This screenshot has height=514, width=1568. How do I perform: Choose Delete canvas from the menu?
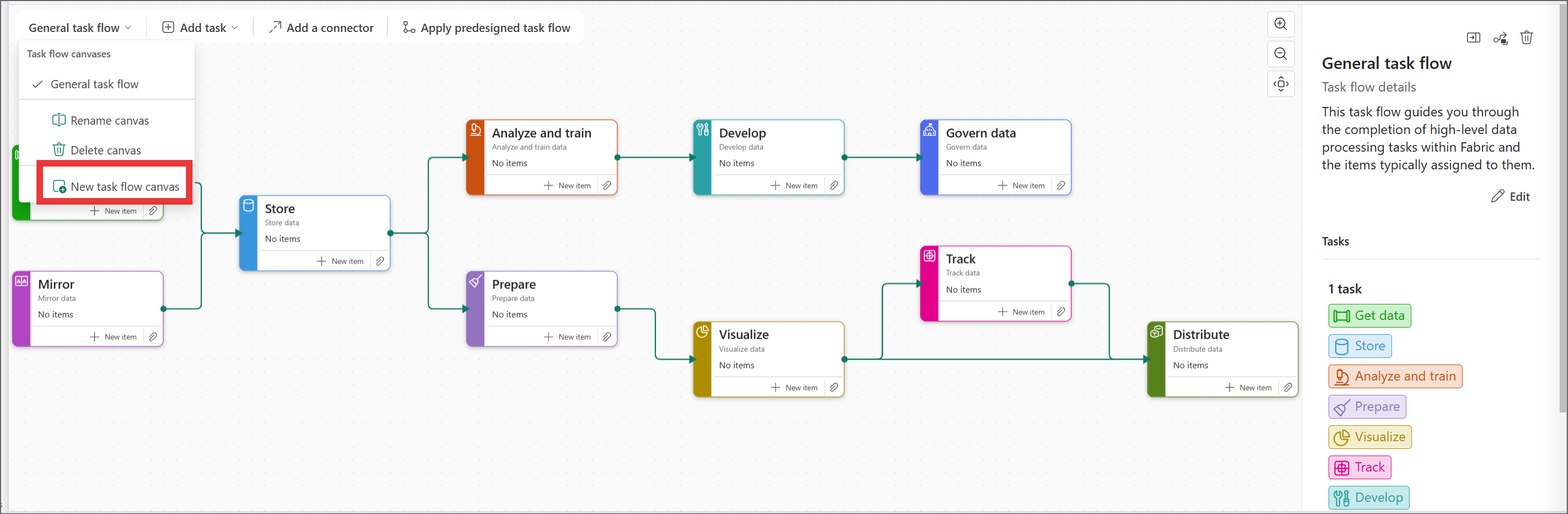coord(106,150)
